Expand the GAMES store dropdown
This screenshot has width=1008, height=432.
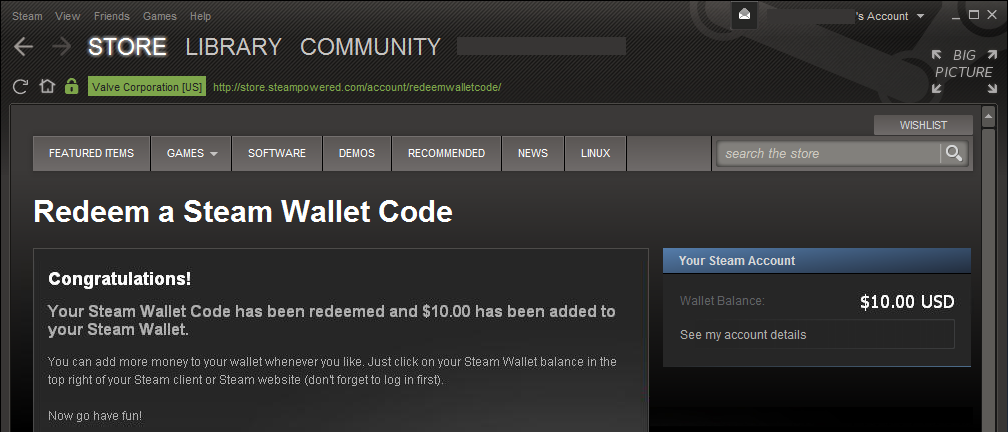coord(191,153)
